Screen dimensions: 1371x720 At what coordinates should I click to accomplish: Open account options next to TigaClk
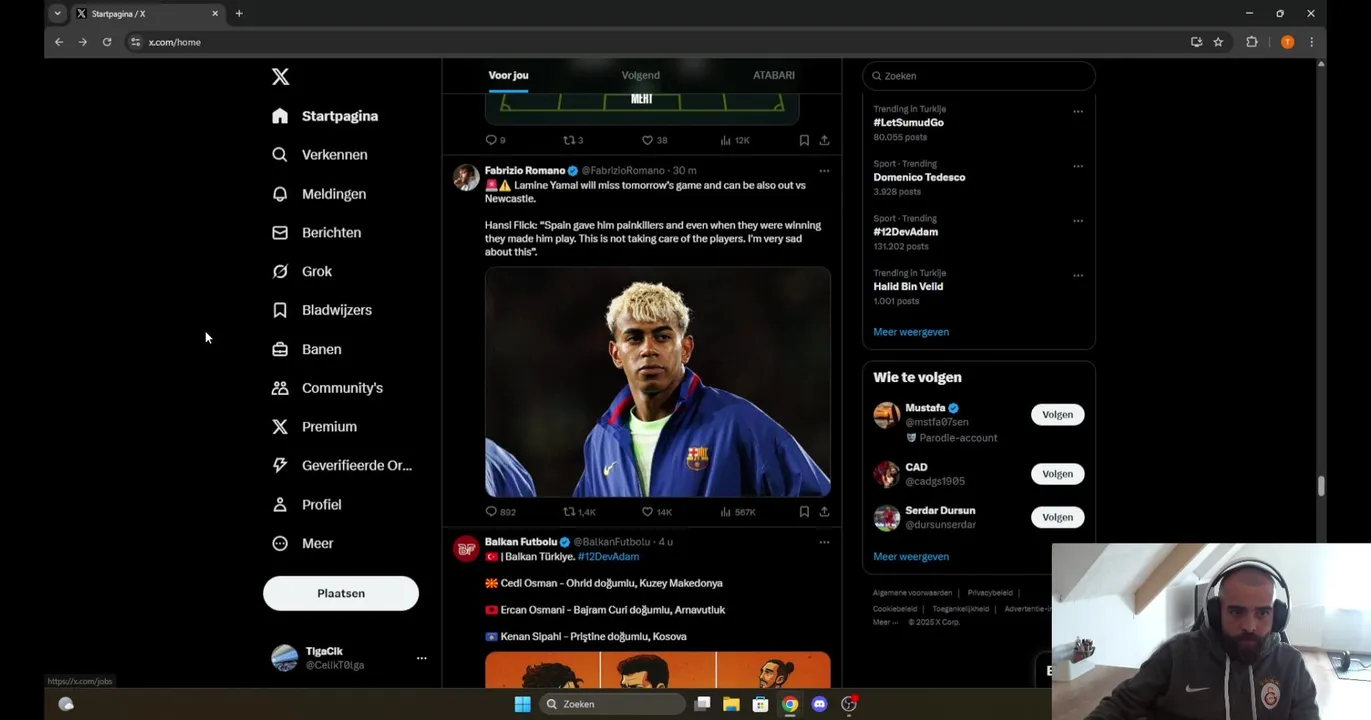(x=421, y=658)
